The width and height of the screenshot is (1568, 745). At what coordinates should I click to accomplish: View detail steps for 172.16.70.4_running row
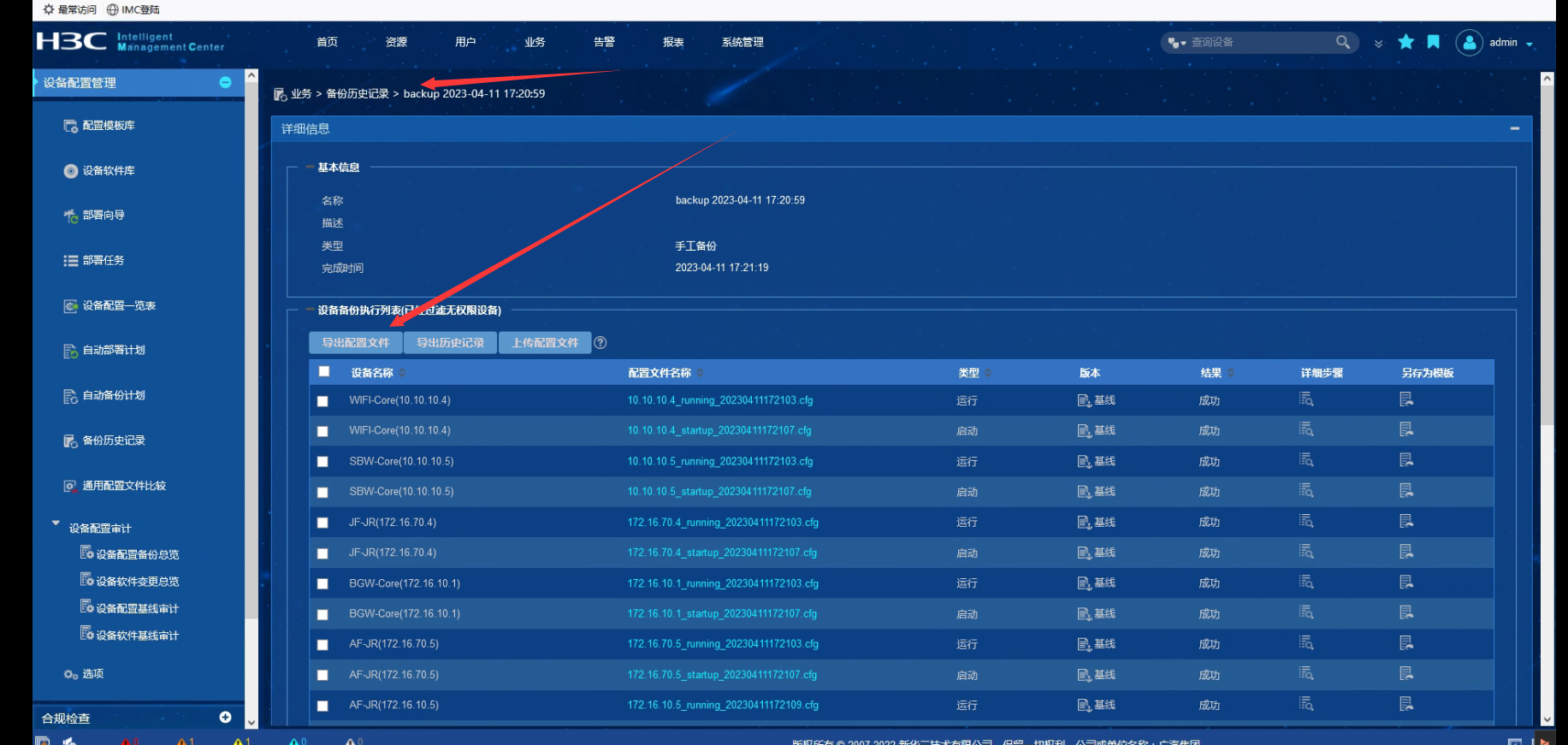(1306, 521)
